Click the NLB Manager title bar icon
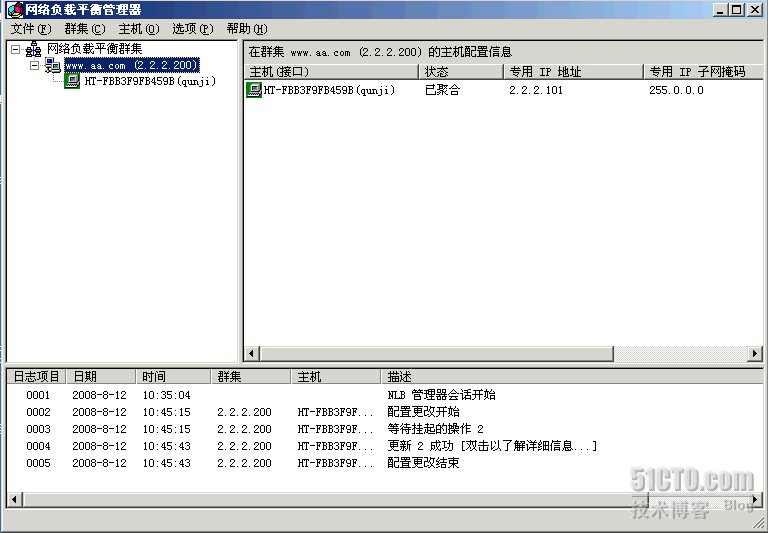The height and width of the screenshot is (533, 768). click(15, 9)
